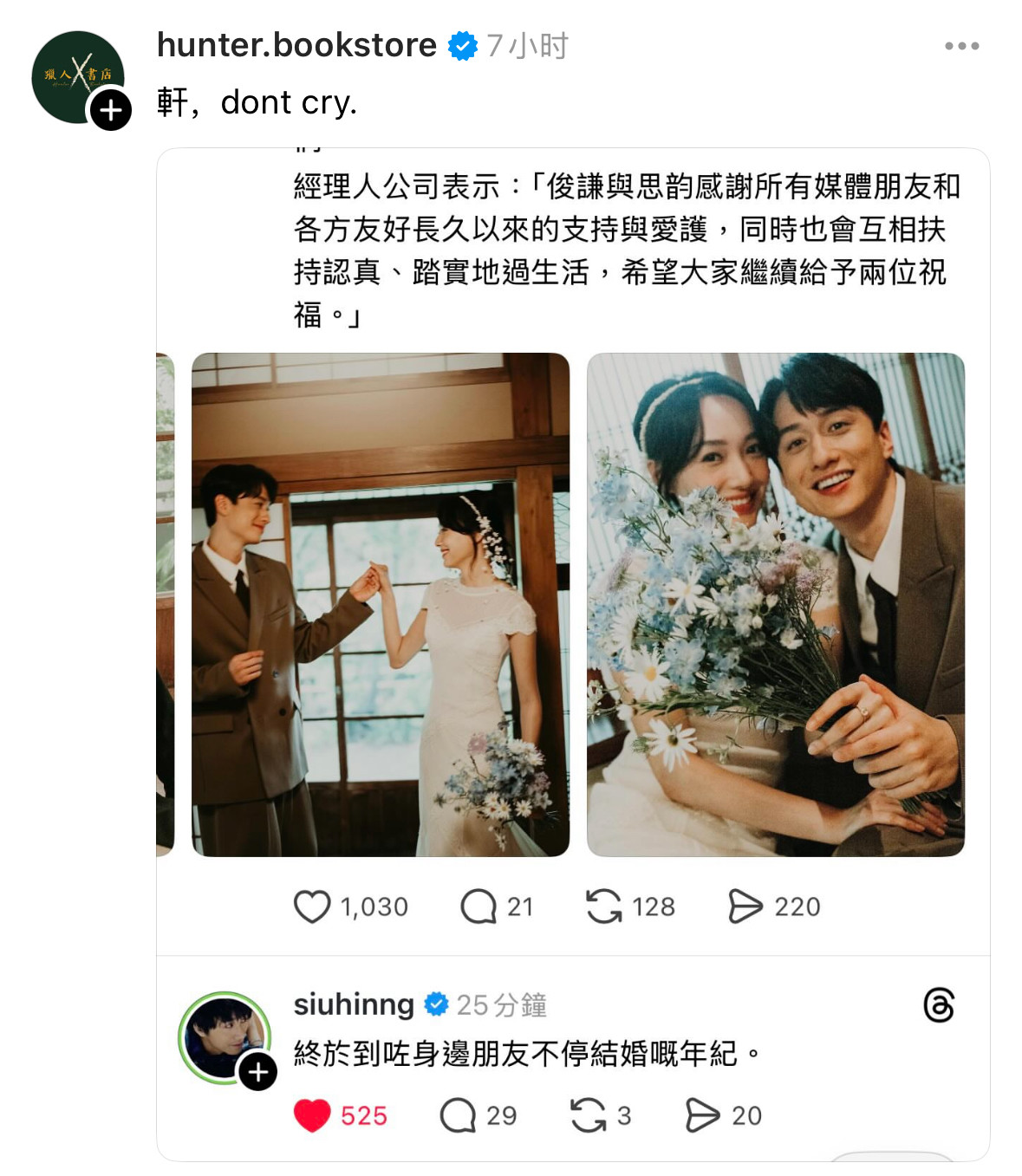Screen dimensions: 1022x1176
Task: Open the siuhinng username link
Action: click(x=354, y=1004)
